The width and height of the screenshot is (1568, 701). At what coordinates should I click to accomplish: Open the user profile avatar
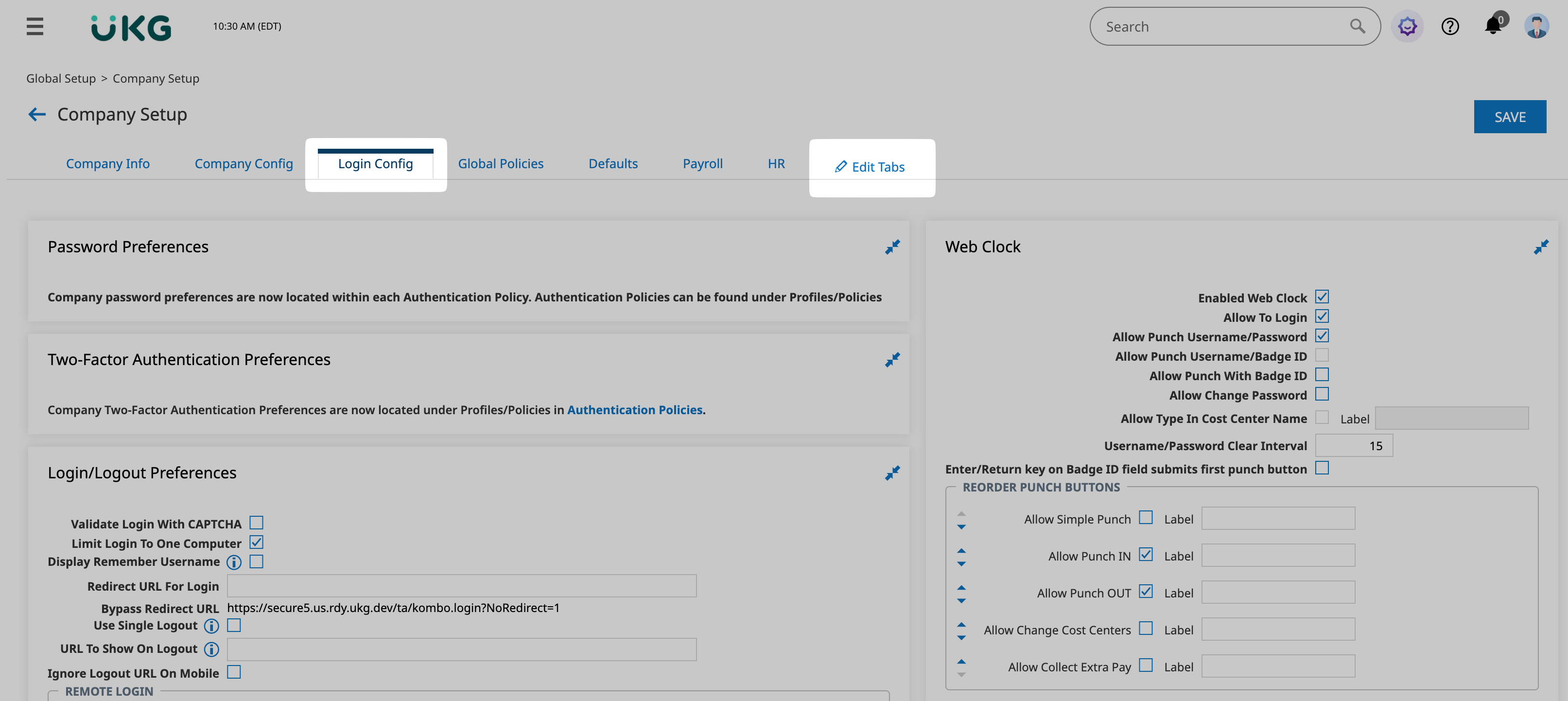pyautogui.click(x=1536, y=26)
